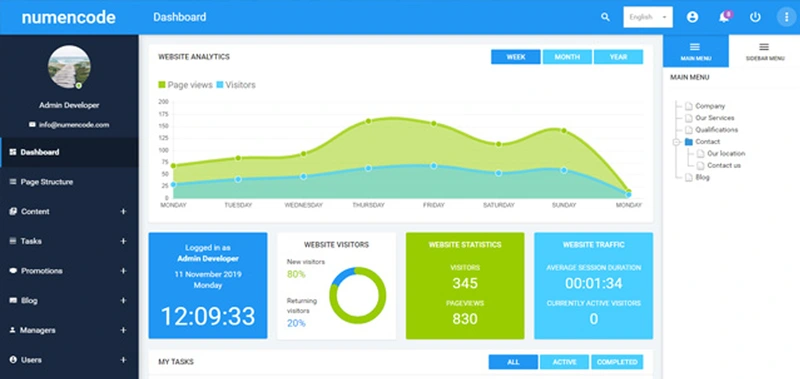Click the website visitors donut chart

[x=358, y=295]
